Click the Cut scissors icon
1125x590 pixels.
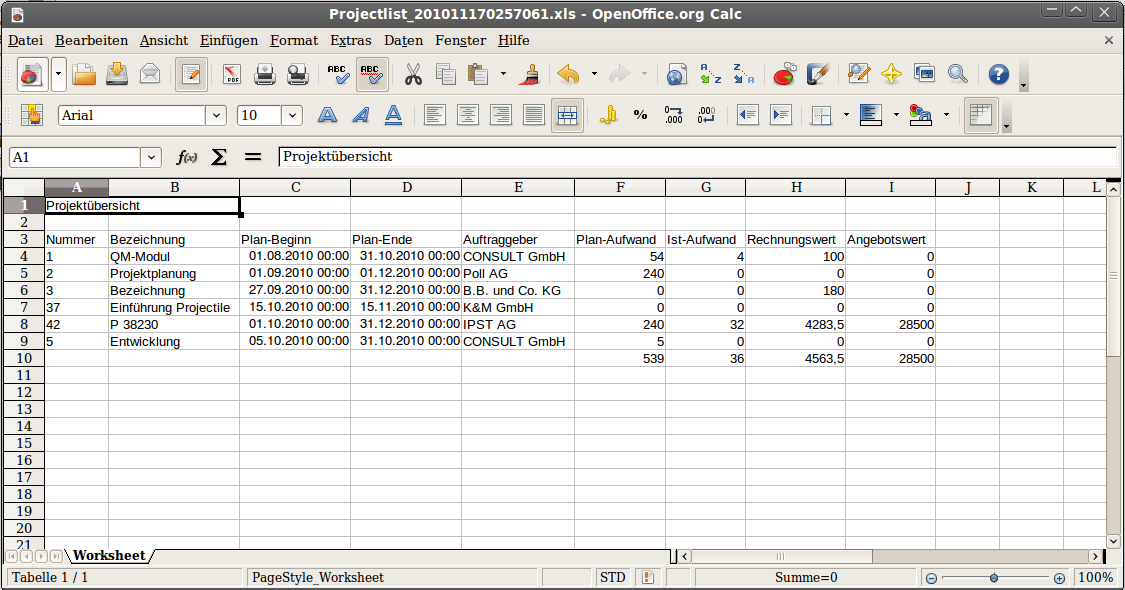coord(413,75)
